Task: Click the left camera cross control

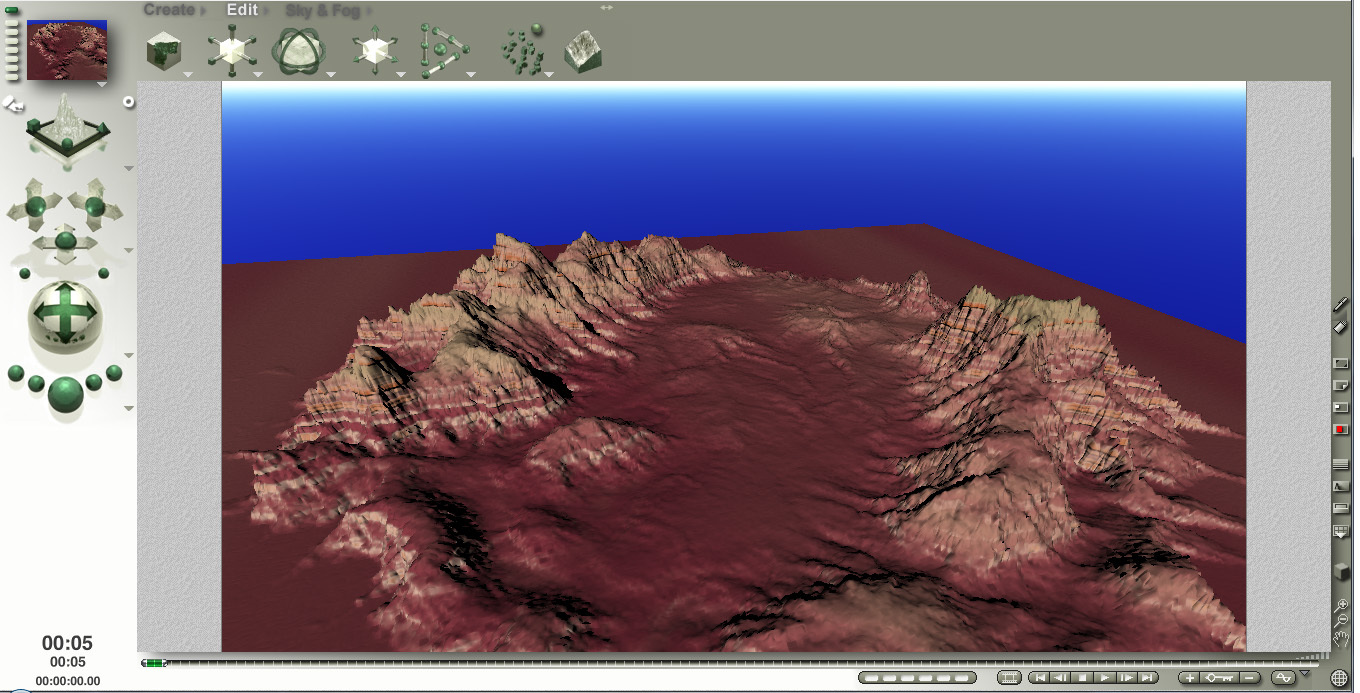Action: (35, 206)
